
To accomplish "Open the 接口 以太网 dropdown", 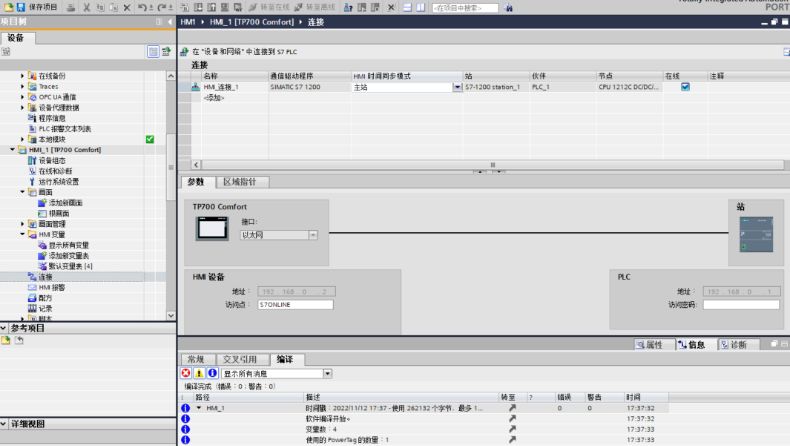I will click(313, 235).
